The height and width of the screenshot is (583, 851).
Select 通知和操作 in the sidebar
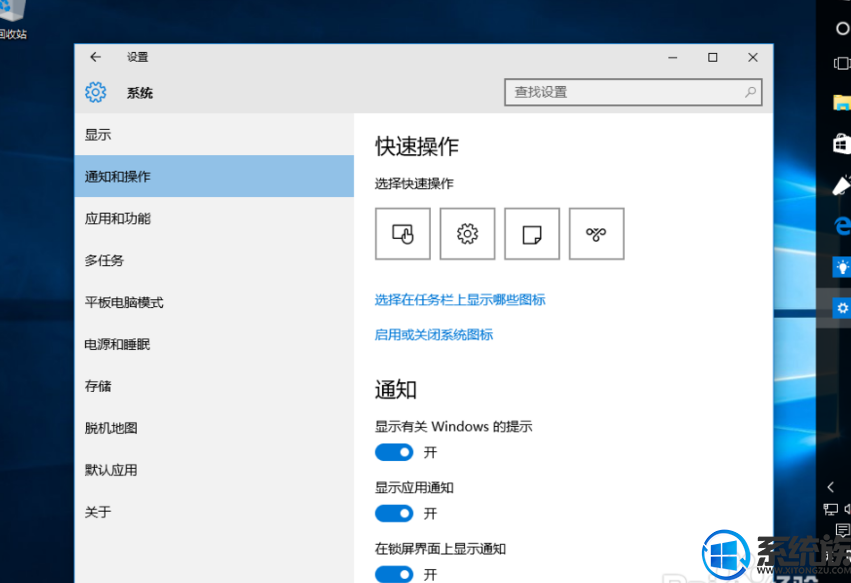tap(214, 176)
